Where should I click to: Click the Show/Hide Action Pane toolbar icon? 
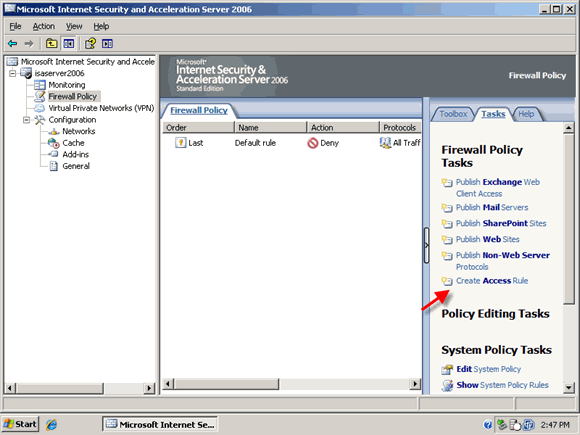[x=108, y=44]
